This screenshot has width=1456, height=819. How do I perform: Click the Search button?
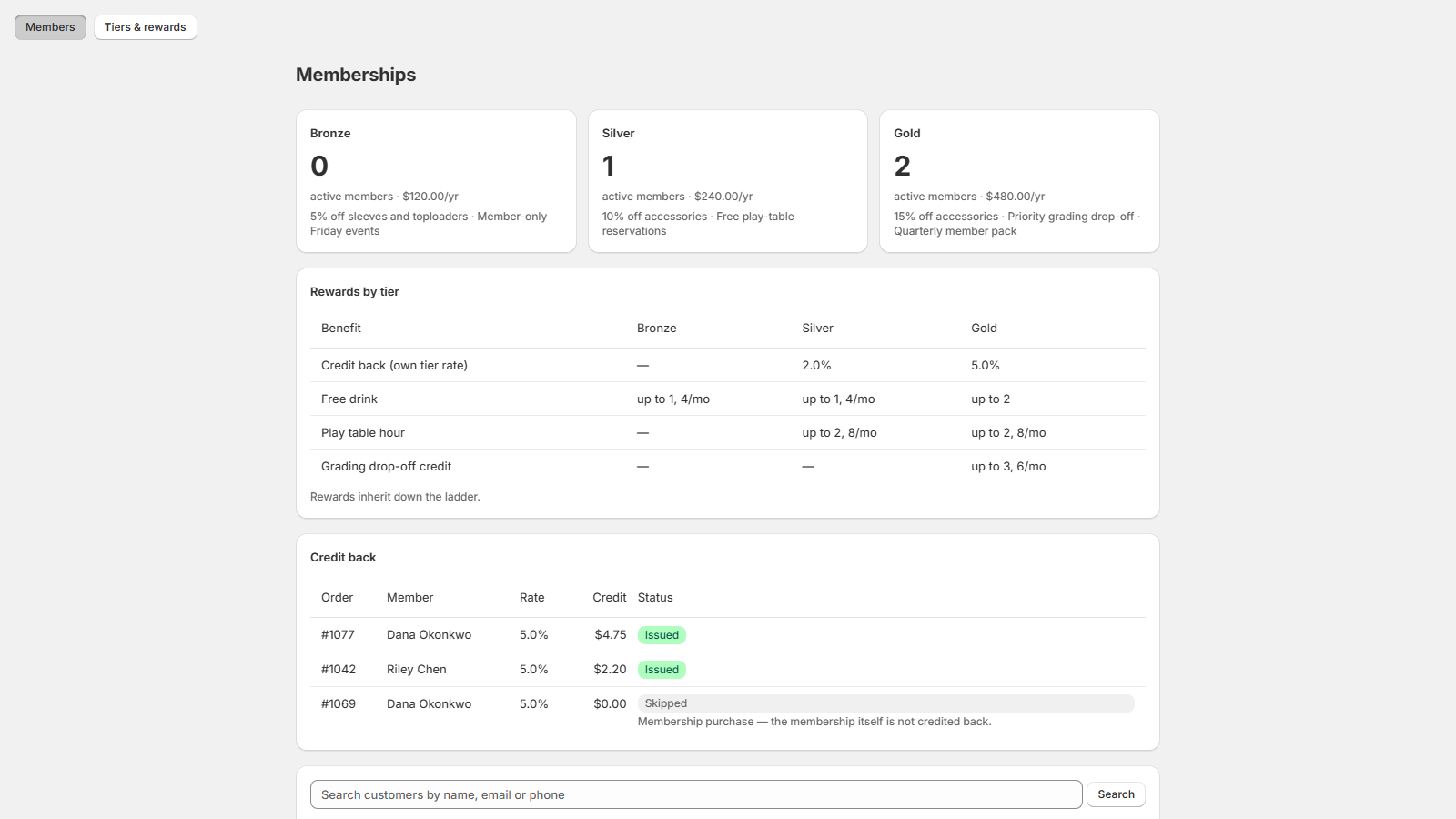pos(1116,794)
